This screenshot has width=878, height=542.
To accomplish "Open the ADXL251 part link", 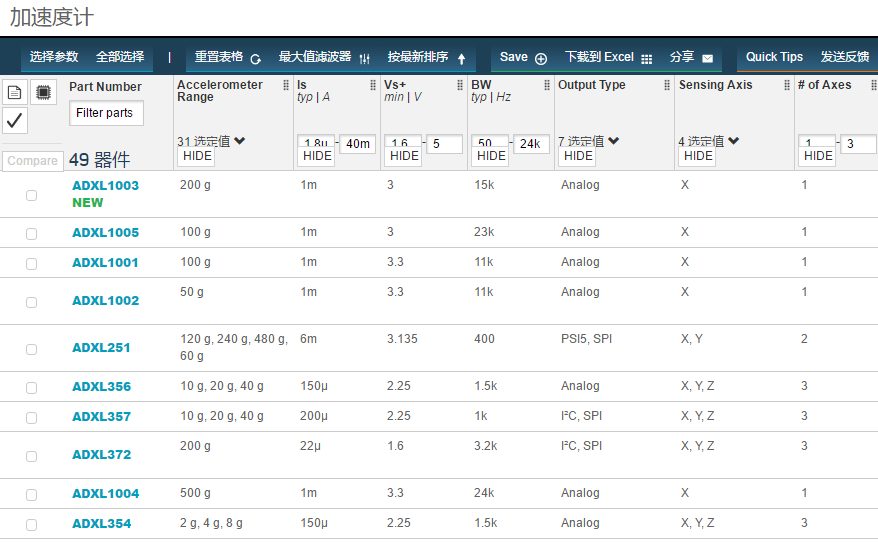I will tap(101, 348).
